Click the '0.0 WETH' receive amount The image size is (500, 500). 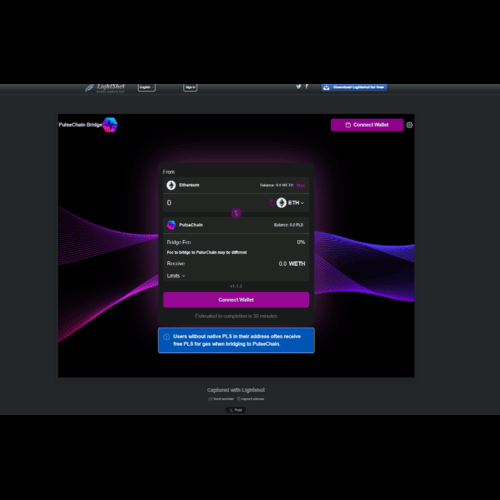[292, 264]
